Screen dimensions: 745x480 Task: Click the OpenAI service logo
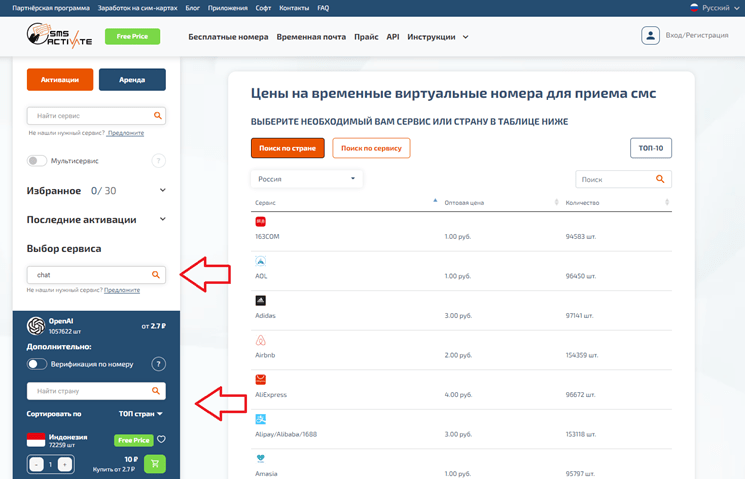coord(36,326)
